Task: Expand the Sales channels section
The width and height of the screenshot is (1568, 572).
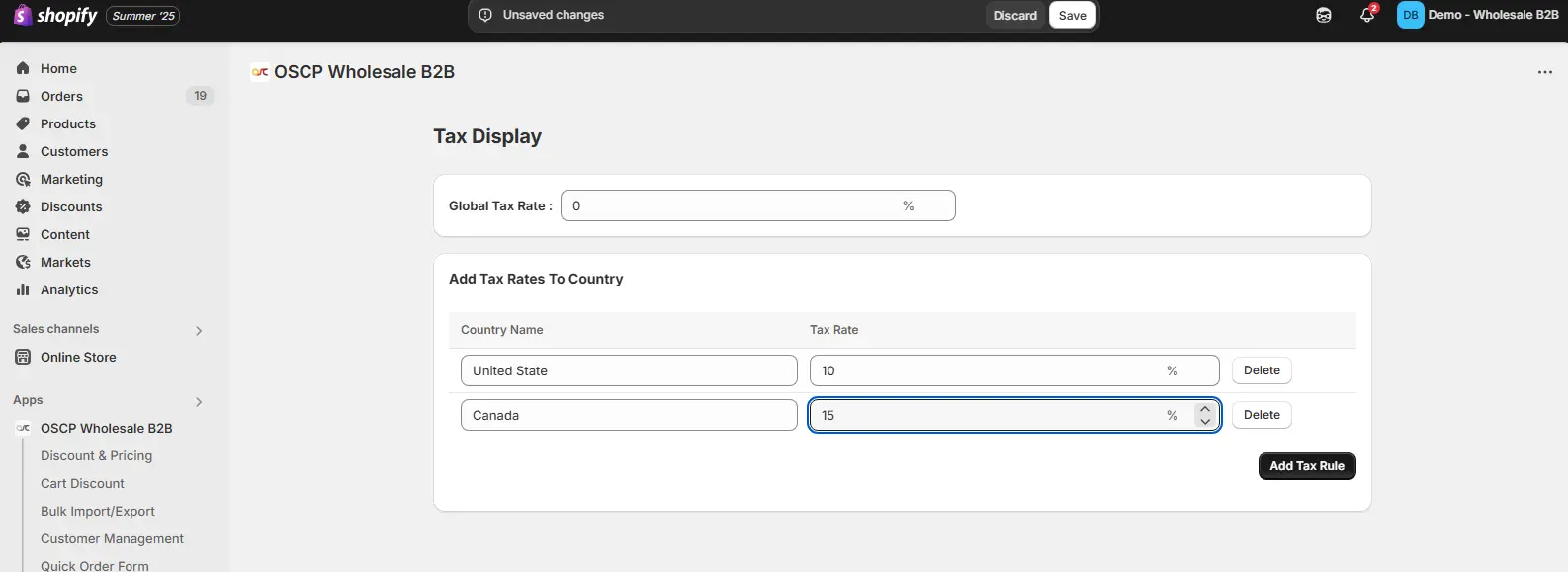Action: click(199, 330)
